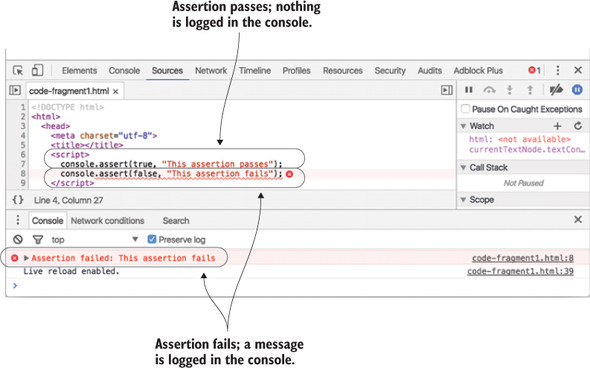Collapse the Watch section
Image resolution: width=590 pixels, height=368 pixels.
pos(463,126)
